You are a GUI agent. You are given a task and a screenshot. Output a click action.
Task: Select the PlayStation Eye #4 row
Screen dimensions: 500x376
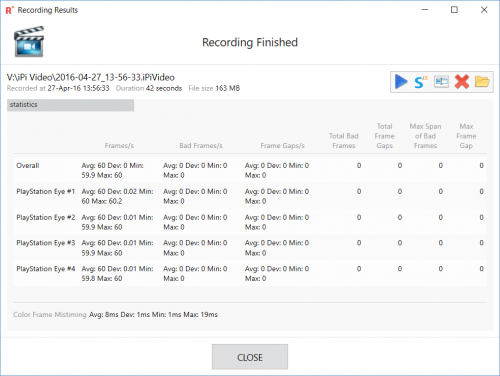pyautogui.click(x=250, y=273)
